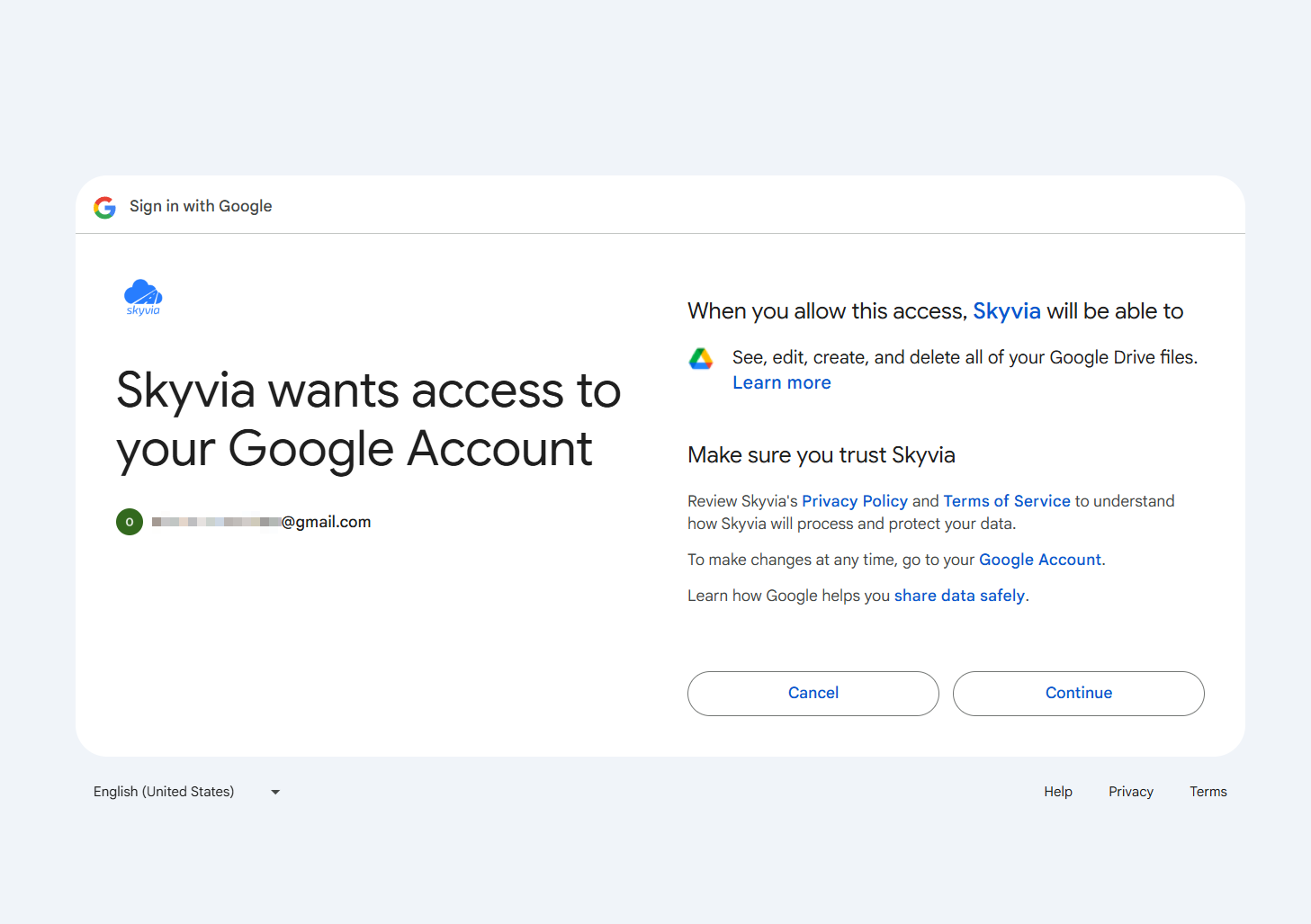The image size is (1311, 924).
Task: Click the Cancel button
Action: (x=813, y=693)
